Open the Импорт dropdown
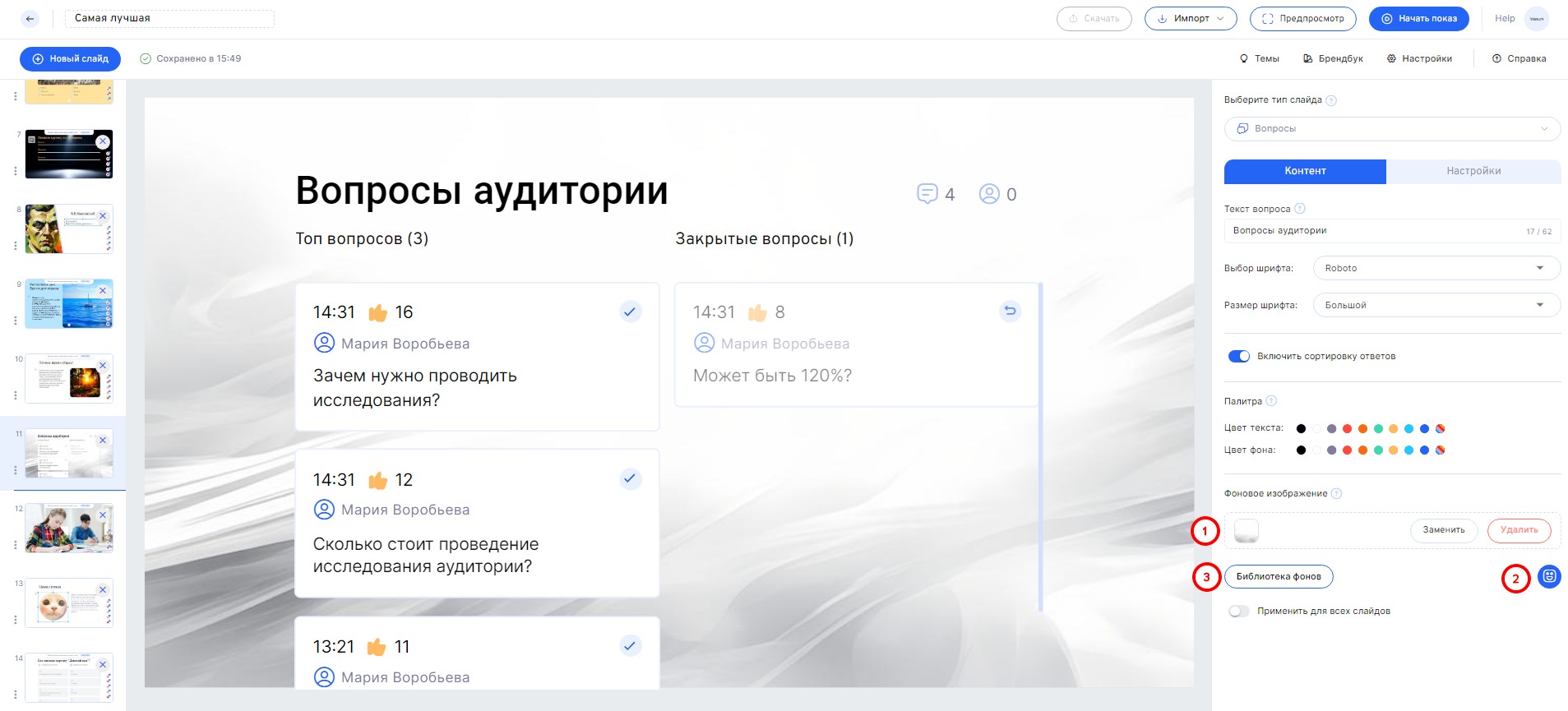This screenshot has width=1568, height=711. 1190,18
